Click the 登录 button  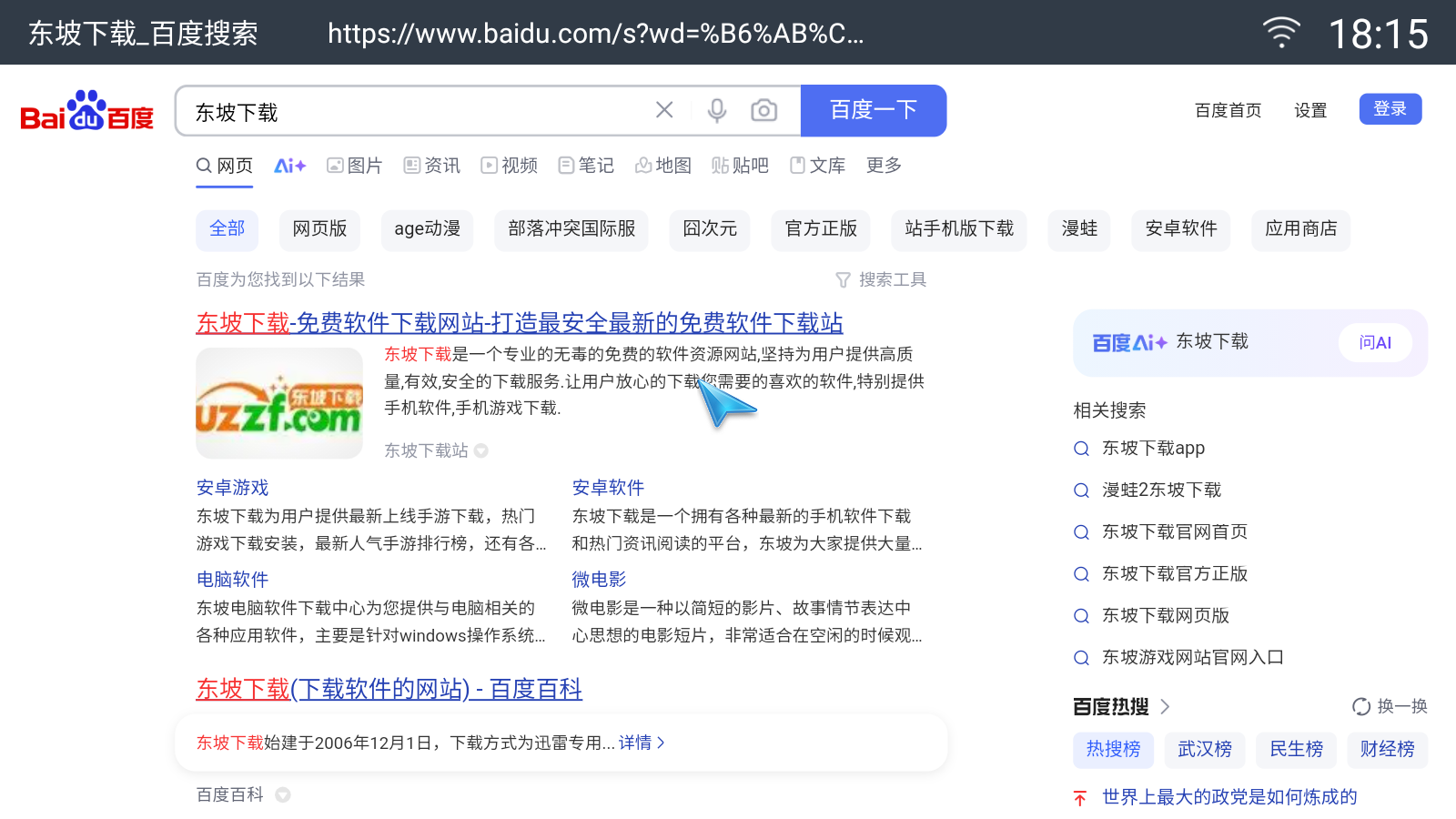tap(1390, 109)
